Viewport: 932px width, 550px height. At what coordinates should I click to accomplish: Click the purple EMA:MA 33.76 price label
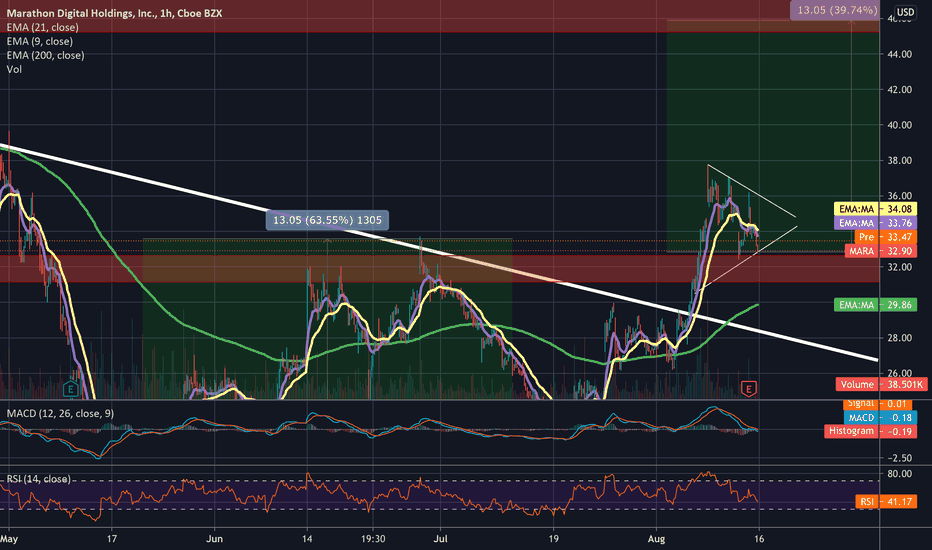pyautogui.click(x=876, y=223)
